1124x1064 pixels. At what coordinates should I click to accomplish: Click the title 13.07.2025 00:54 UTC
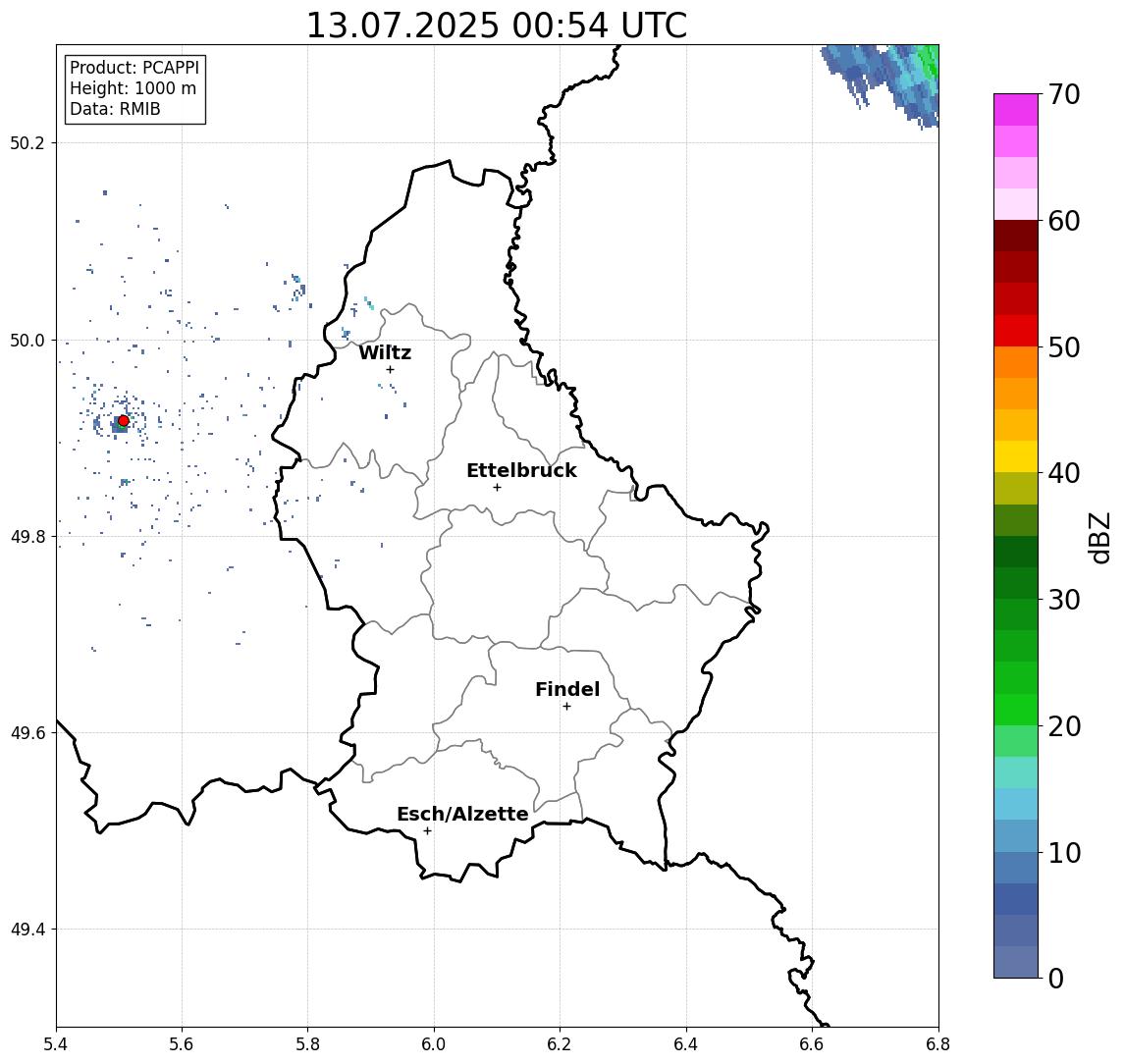pos(497,26)
